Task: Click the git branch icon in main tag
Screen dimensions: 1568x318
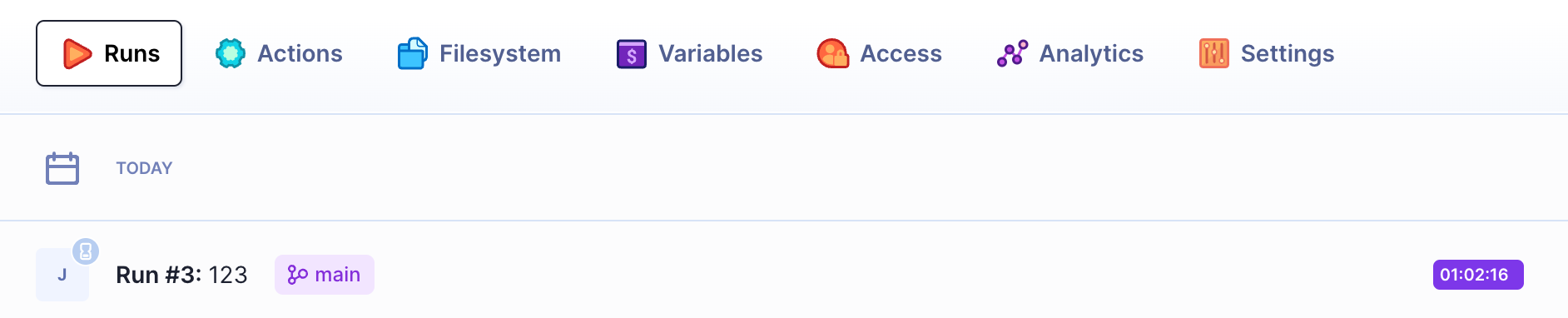Action: pos(297,275)
